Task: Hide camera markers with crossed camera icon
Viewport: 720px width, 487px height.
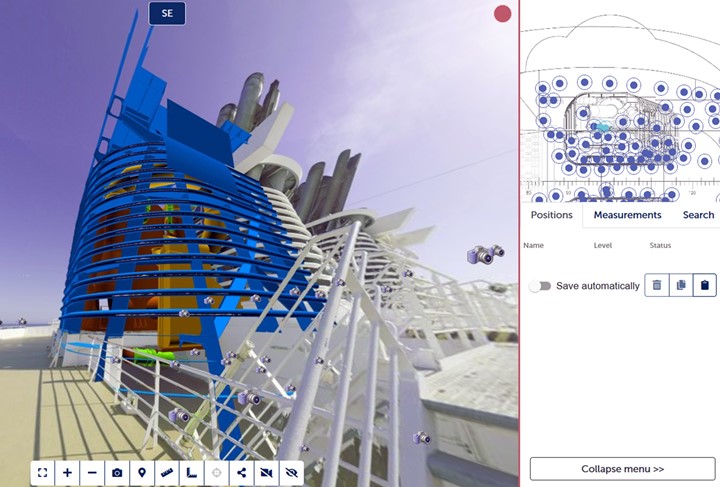Action: click(x=267, y=473)
